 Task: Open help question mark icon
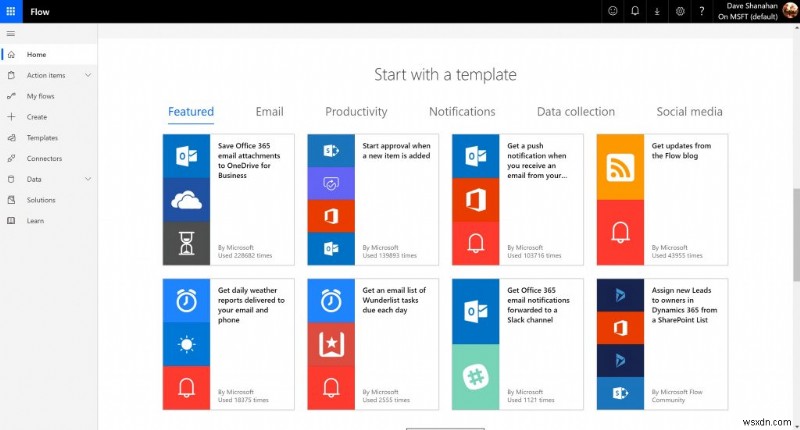tap(702, 11)
